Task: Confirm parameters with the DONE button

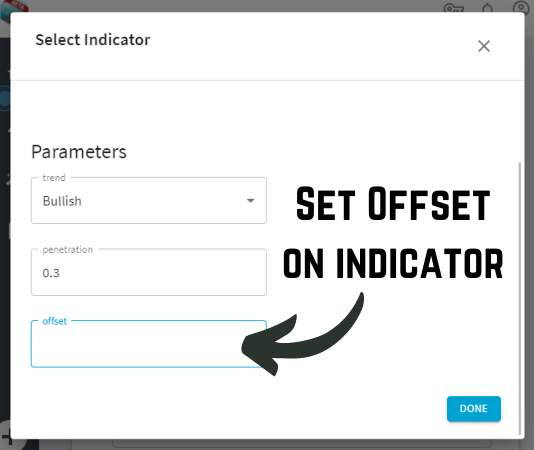Action: click(x=474, y=408)
